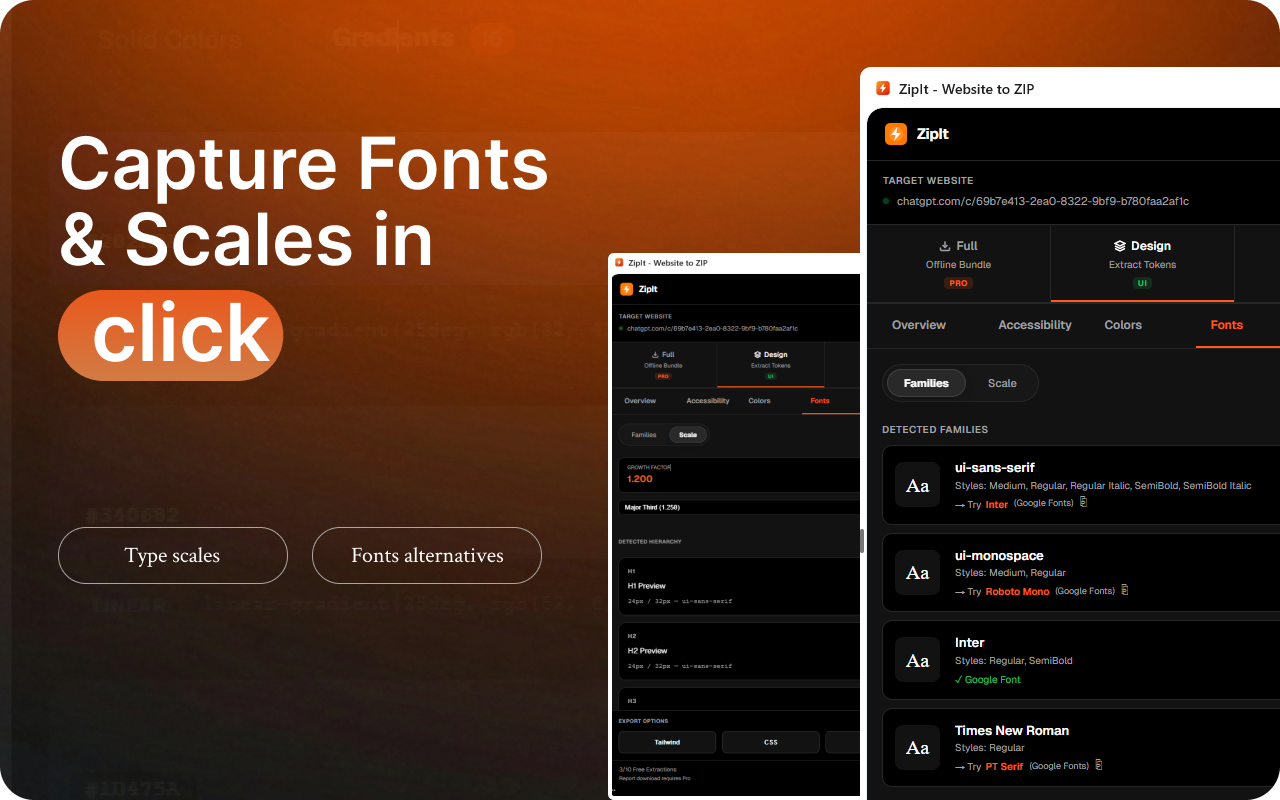1280x800 pixels.
Task: Click the CSS export button
Action: 771,742
